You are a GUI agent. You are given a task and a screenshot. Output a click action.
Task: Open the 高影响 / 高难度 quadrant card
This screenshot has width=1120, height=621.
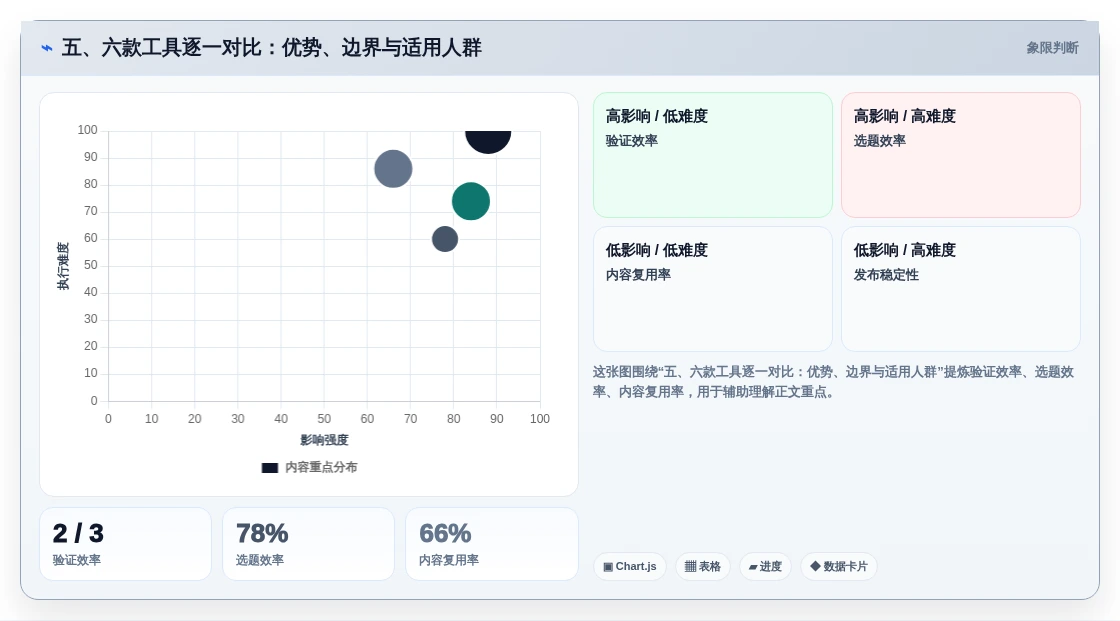[961, 155]
